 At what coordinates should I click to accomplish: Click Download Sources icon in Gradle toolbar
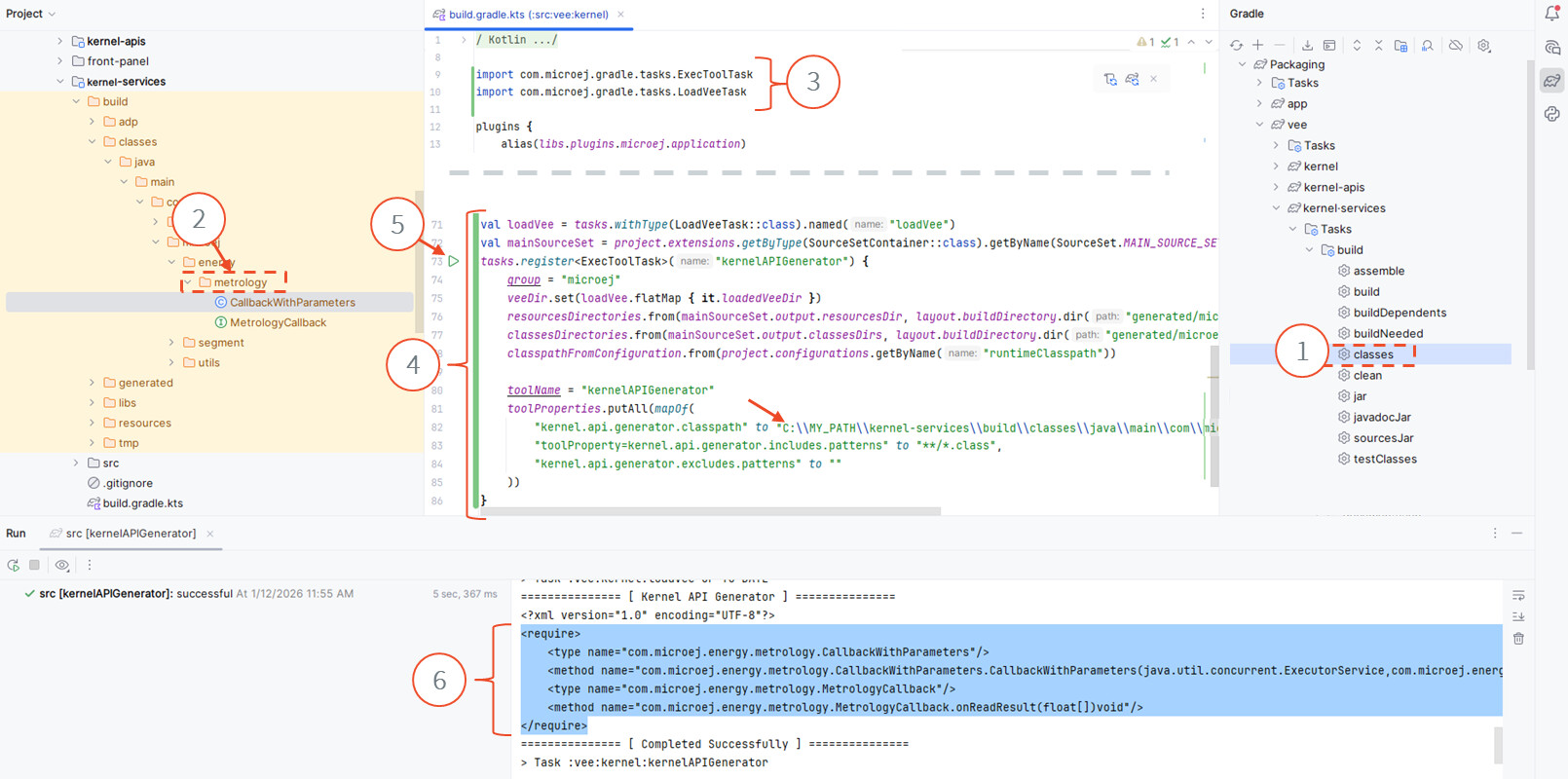[1307, 46]
